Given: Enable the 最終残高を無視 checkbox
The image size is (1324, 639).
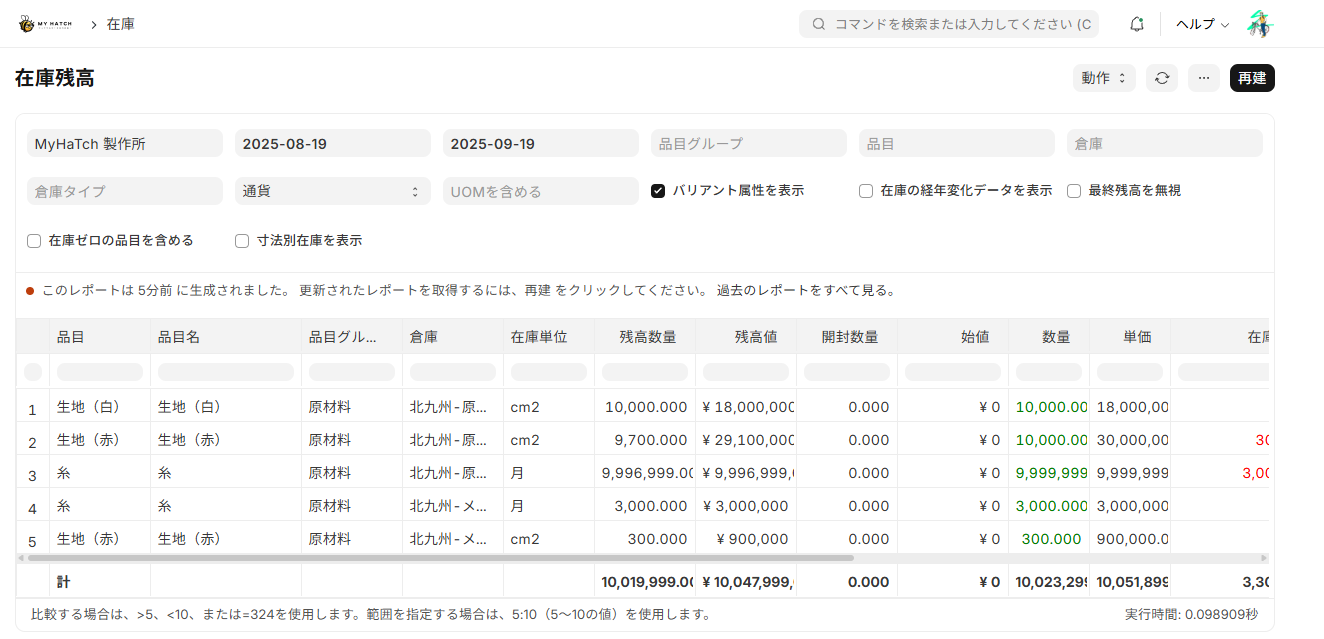Looking at the screenshot, I should tap(1073, 190).
